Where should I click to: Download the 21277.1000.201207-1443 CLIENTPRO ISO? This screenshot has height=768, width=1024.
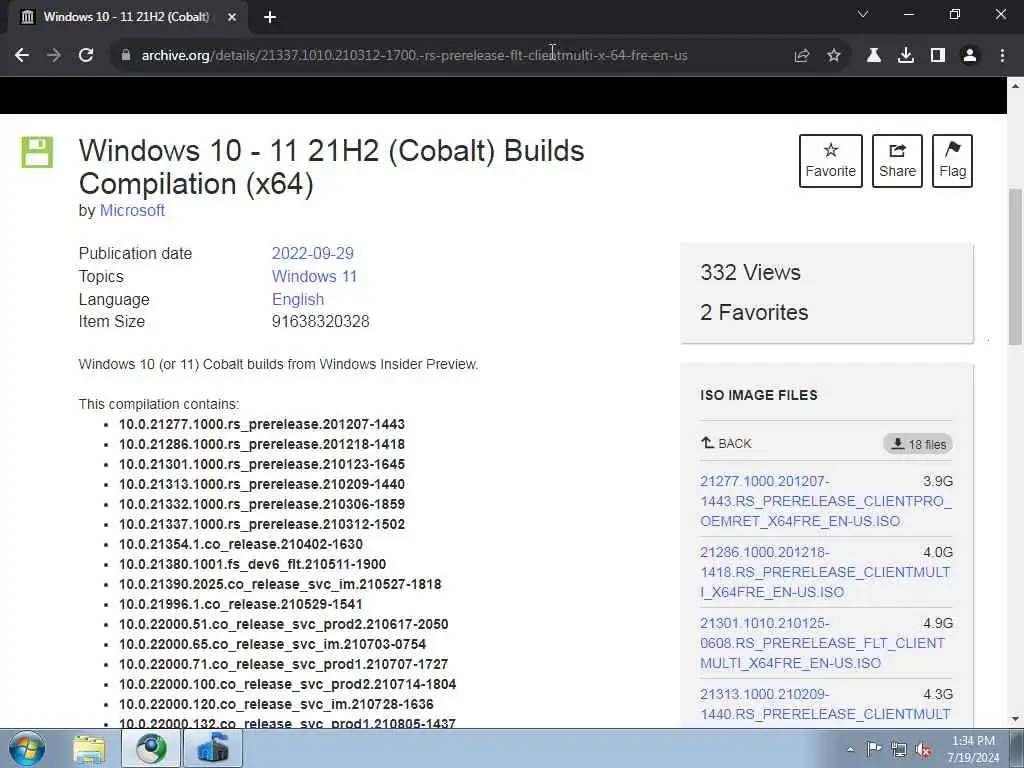point(825,501)
